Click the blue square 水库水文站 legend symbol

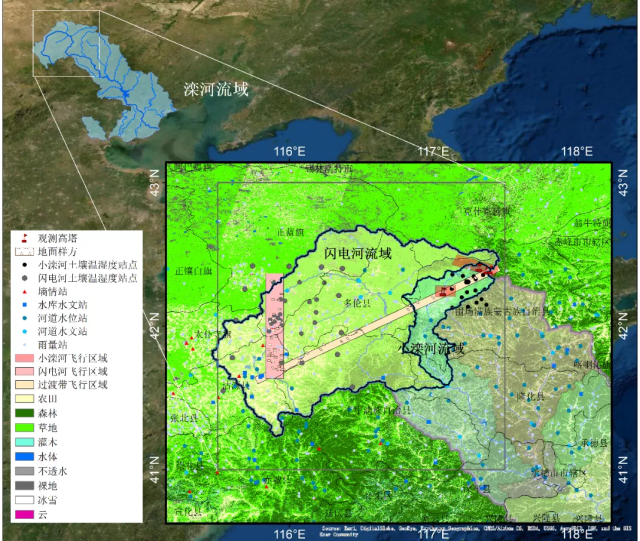[23, 304]
